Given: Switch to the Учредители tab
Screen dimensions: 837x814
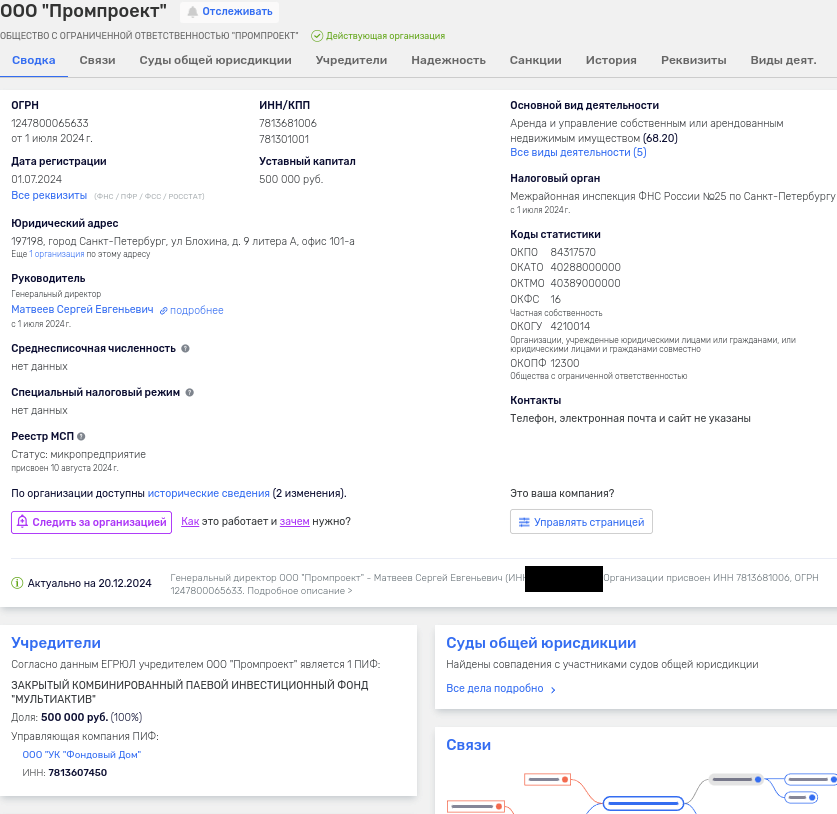Looking at the screenshot, I should (351, 60).
